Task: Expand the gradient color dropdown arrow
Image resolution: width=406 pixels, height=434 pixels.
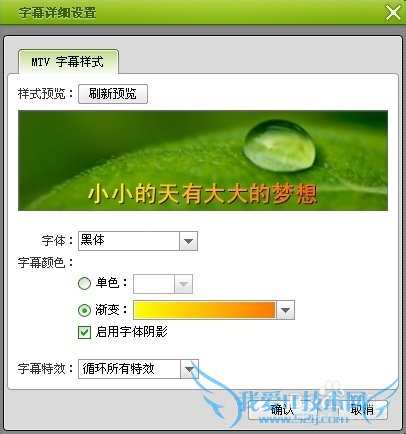Action: pyautogui.click(x=285, y=310)
